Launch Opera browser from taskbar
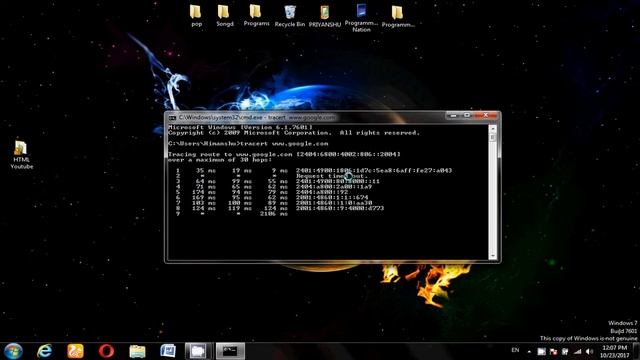The image size is (640, 360). [x=106, y=351]
